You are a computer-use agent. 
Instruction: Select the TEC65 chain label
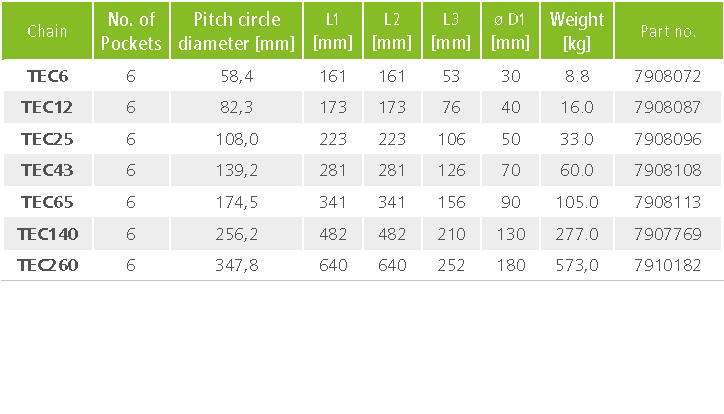47,202
